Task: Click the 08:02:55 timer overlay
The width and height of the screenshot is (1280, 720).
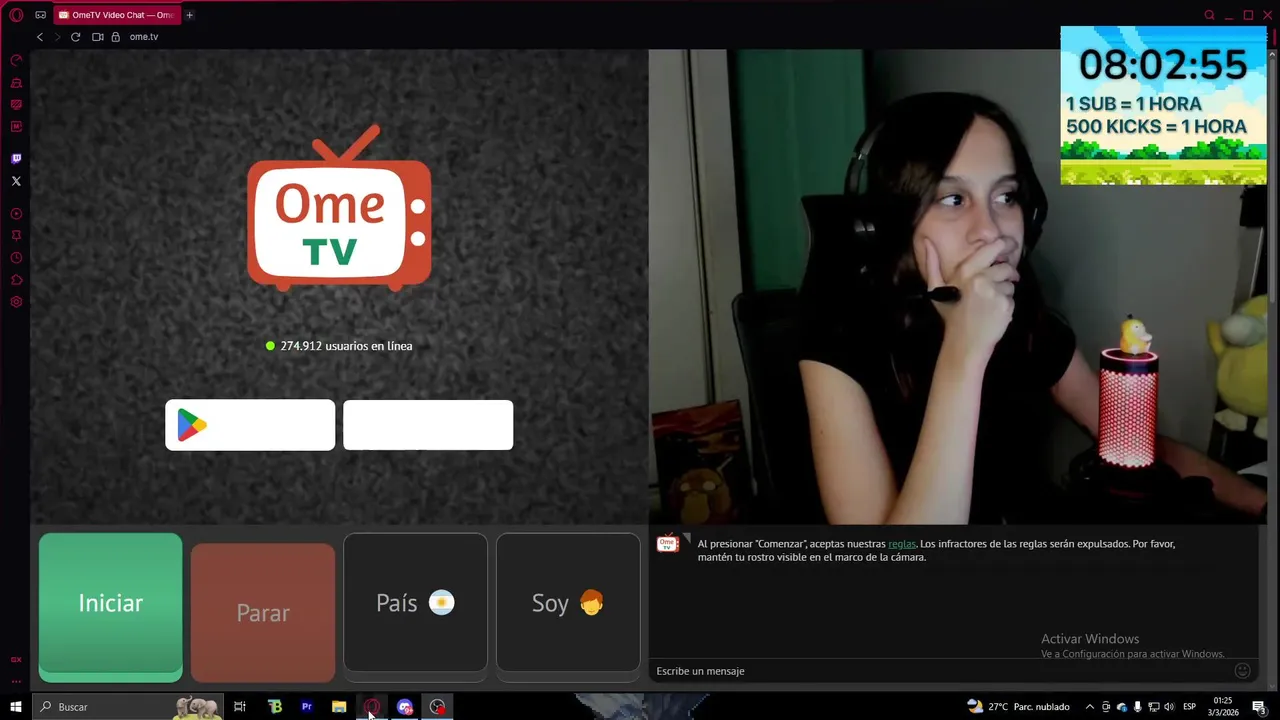Action: pos(1163,65)
